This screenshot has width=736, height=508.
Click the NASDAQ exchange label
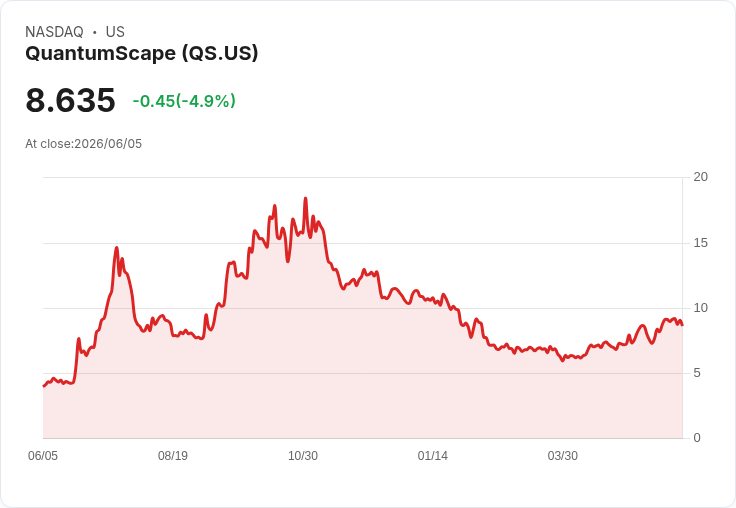click(54, 32)
